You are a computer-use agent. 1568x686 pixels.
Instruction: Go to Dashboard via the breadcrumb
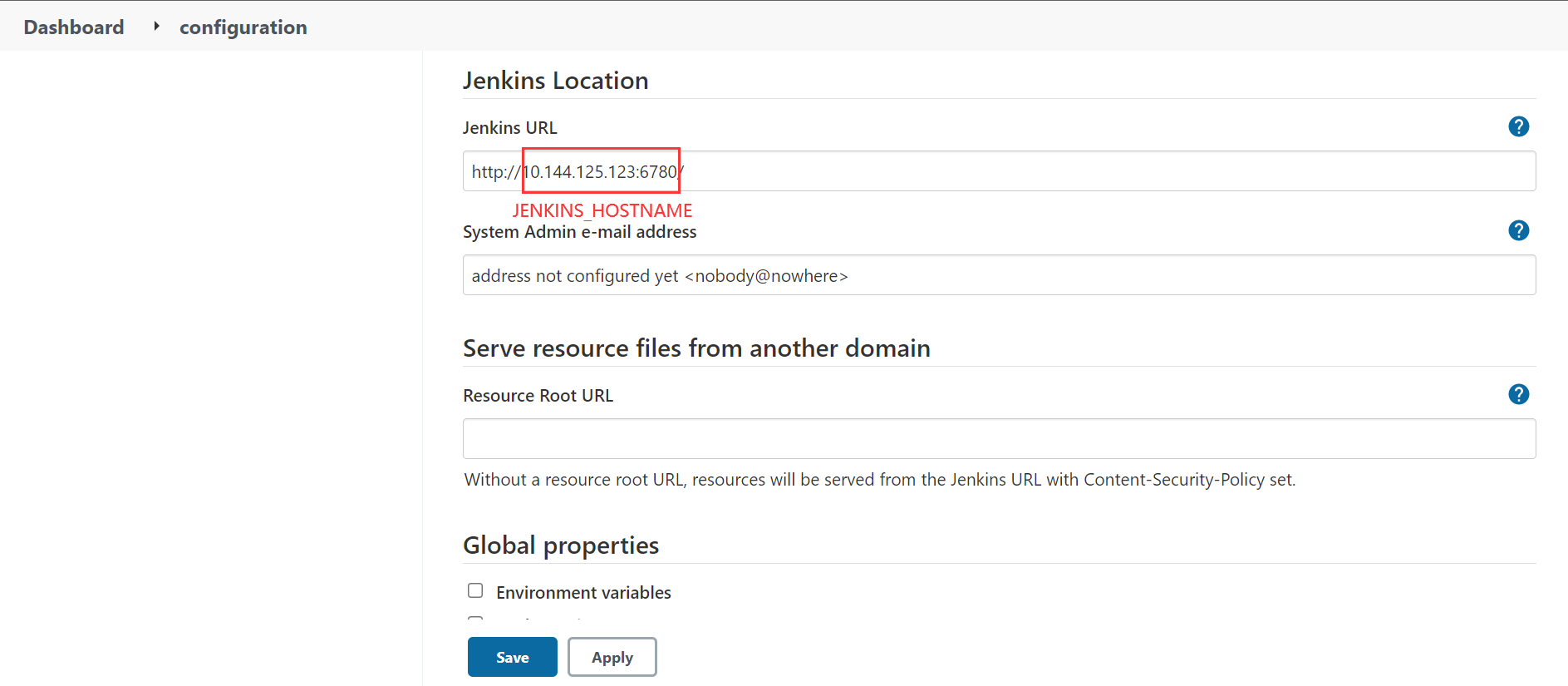click(x=74, y=27)
